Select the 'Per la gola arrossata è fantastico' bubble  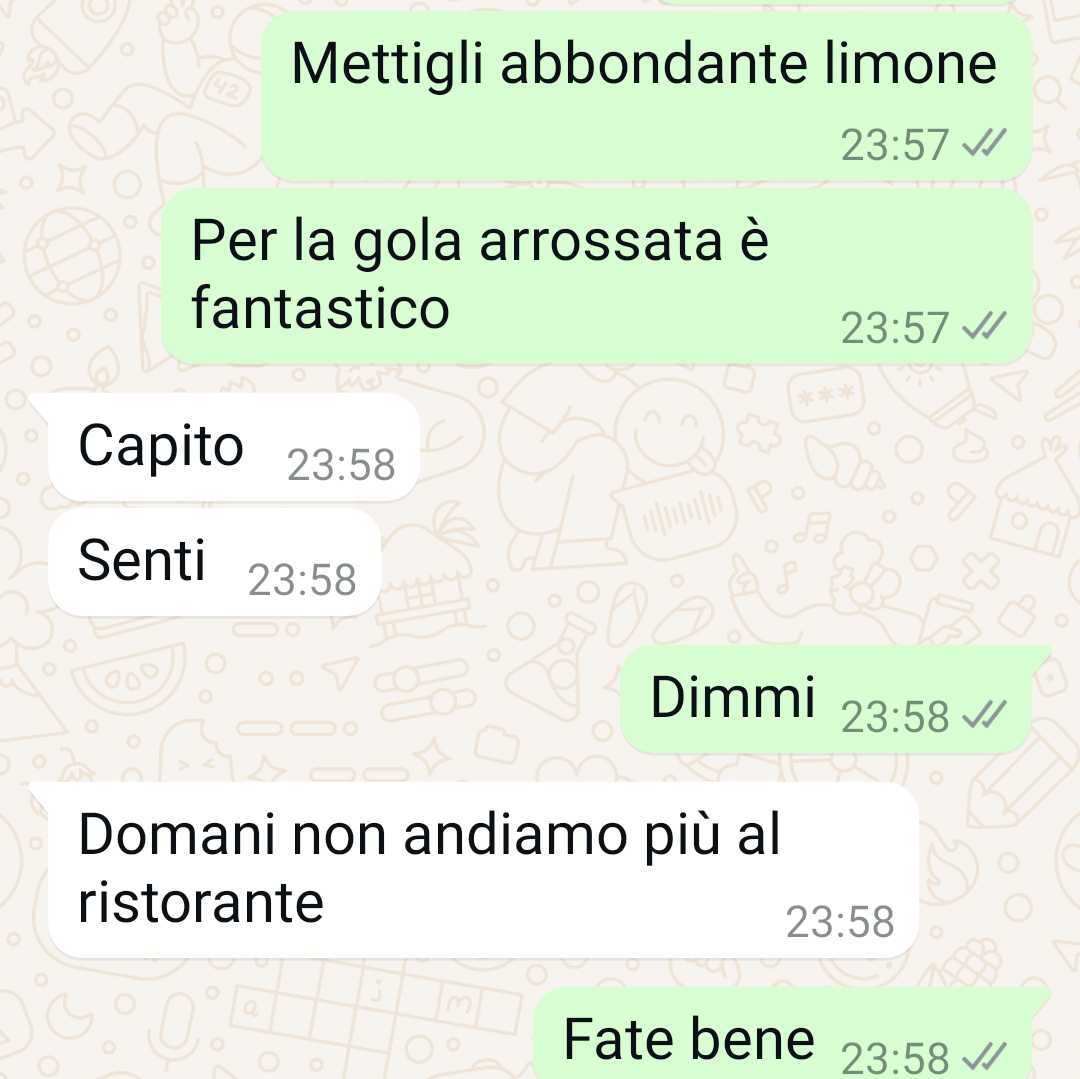click(597, 277)
